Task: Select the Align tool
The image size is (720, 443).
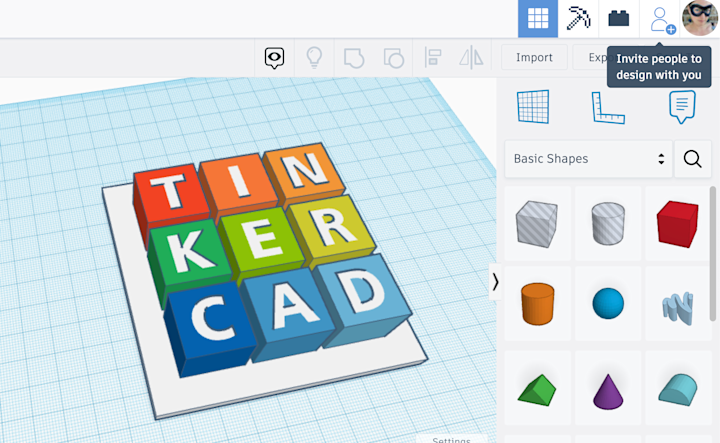Action: (433, 58)
